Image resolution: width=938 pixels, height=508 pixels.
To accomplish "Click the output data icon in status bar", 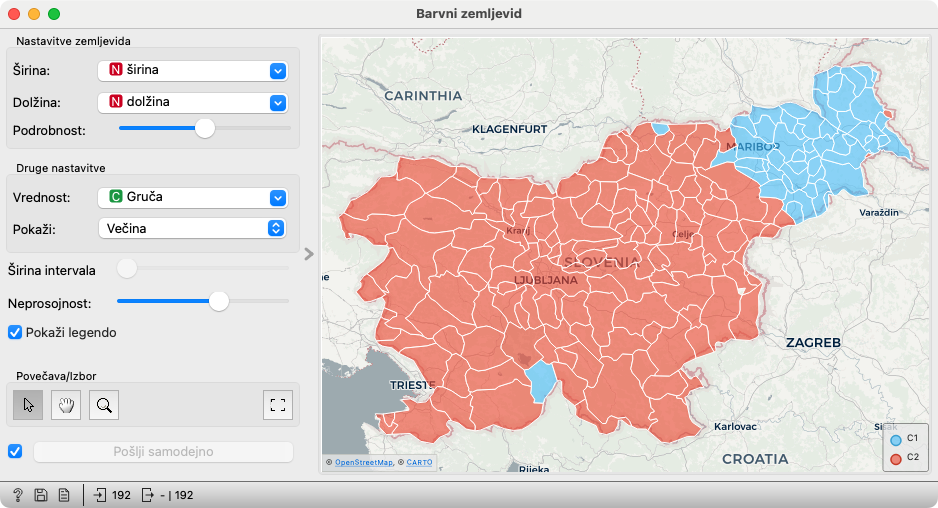I will point(148,494).
